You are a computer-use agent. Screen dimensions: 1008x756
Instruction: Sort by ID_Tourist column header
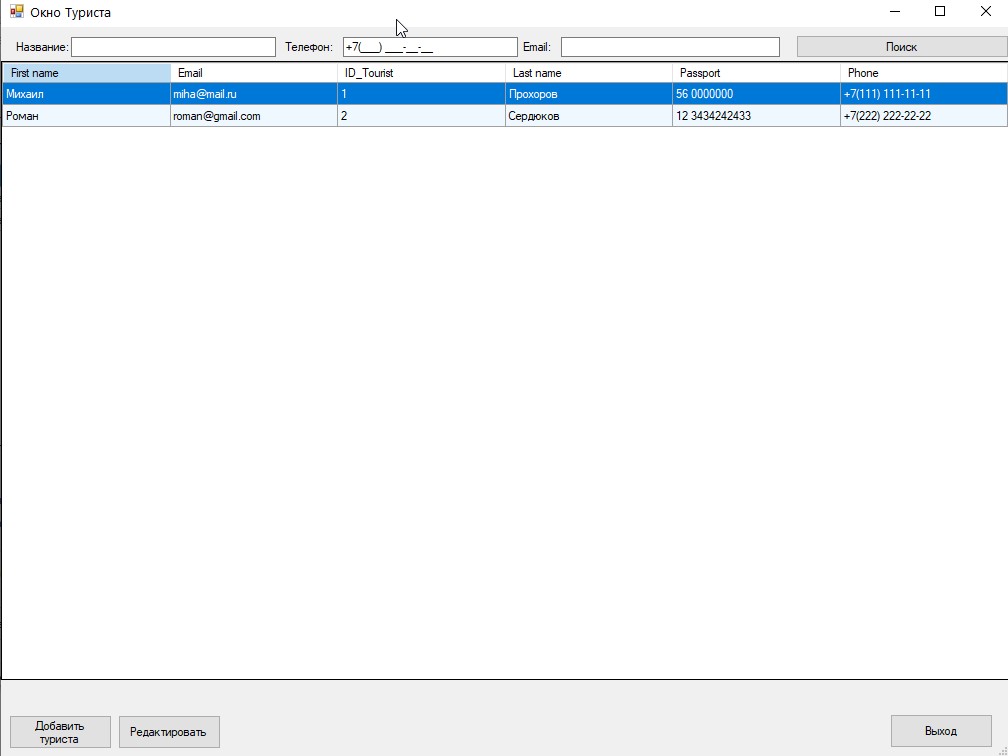click(421, 73)
